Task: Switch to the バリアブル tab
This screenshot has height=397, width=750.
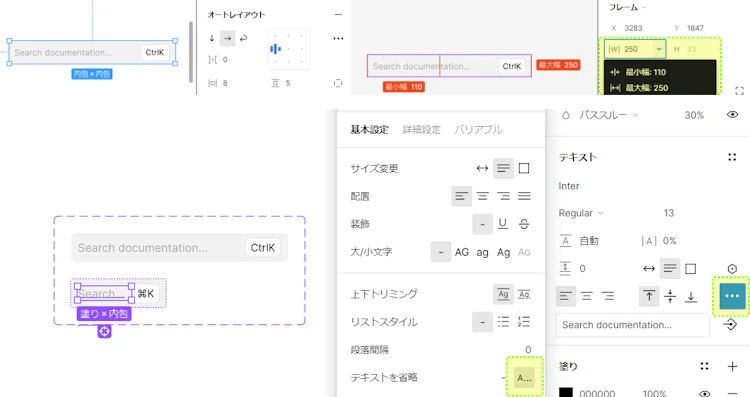Action: click(478, 130)
